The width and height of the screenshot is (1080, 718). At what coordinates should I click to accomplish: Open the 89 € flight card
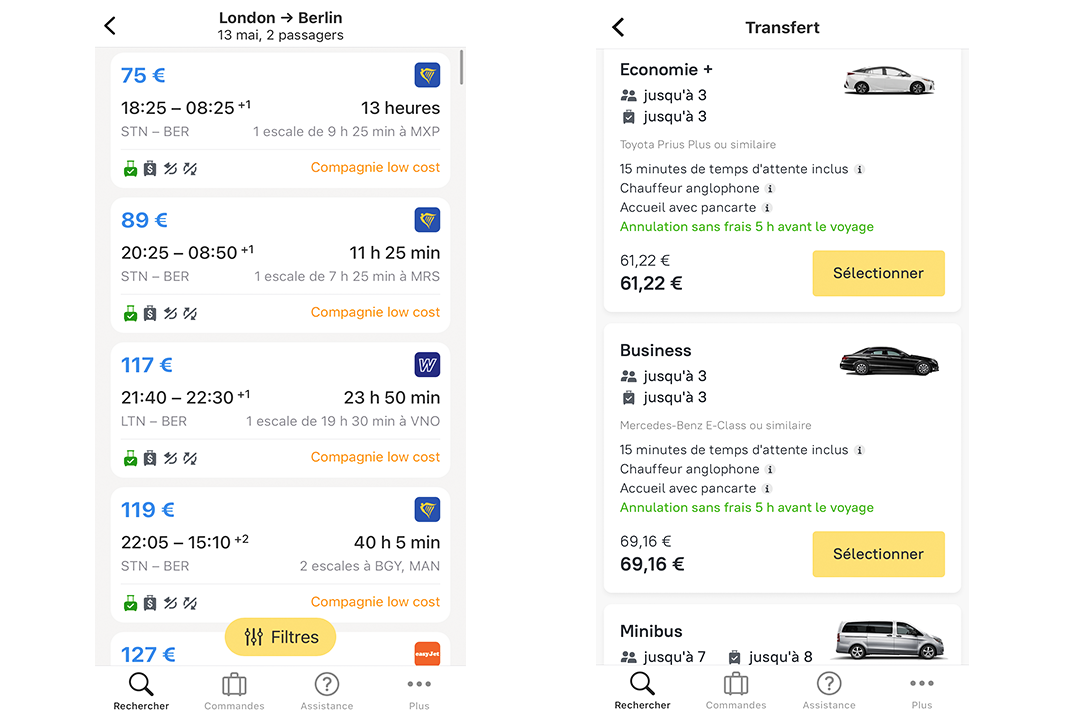click(x=280, y=264)
